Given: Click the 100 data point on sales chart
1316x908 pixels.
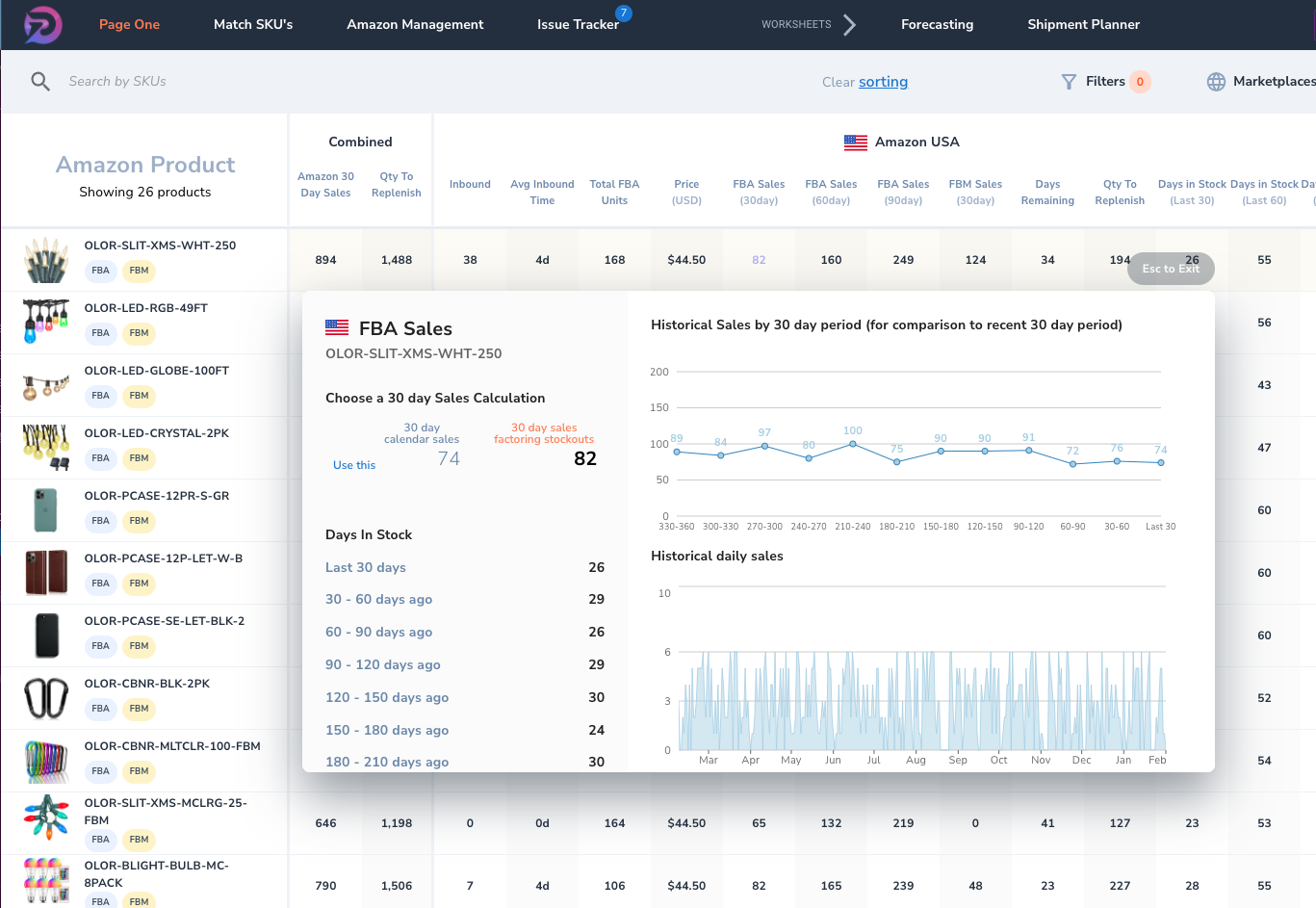Looking at the screenshot, I should point(853,444).
